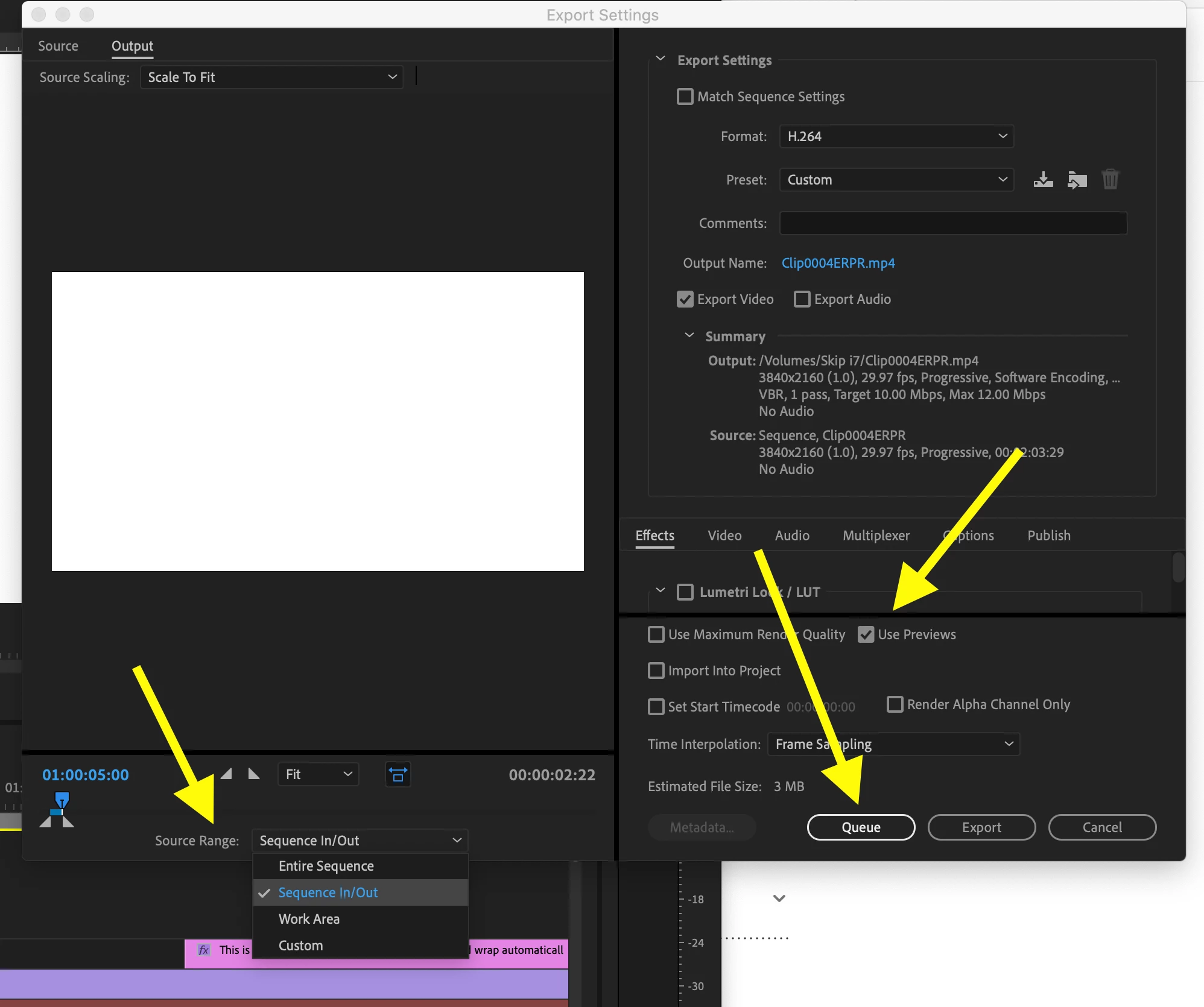Image resolution: width=1204 pixels, height=1007 pixels.
Task: Toggle the aspect ratio correction icon
Action: click(398, 774)
